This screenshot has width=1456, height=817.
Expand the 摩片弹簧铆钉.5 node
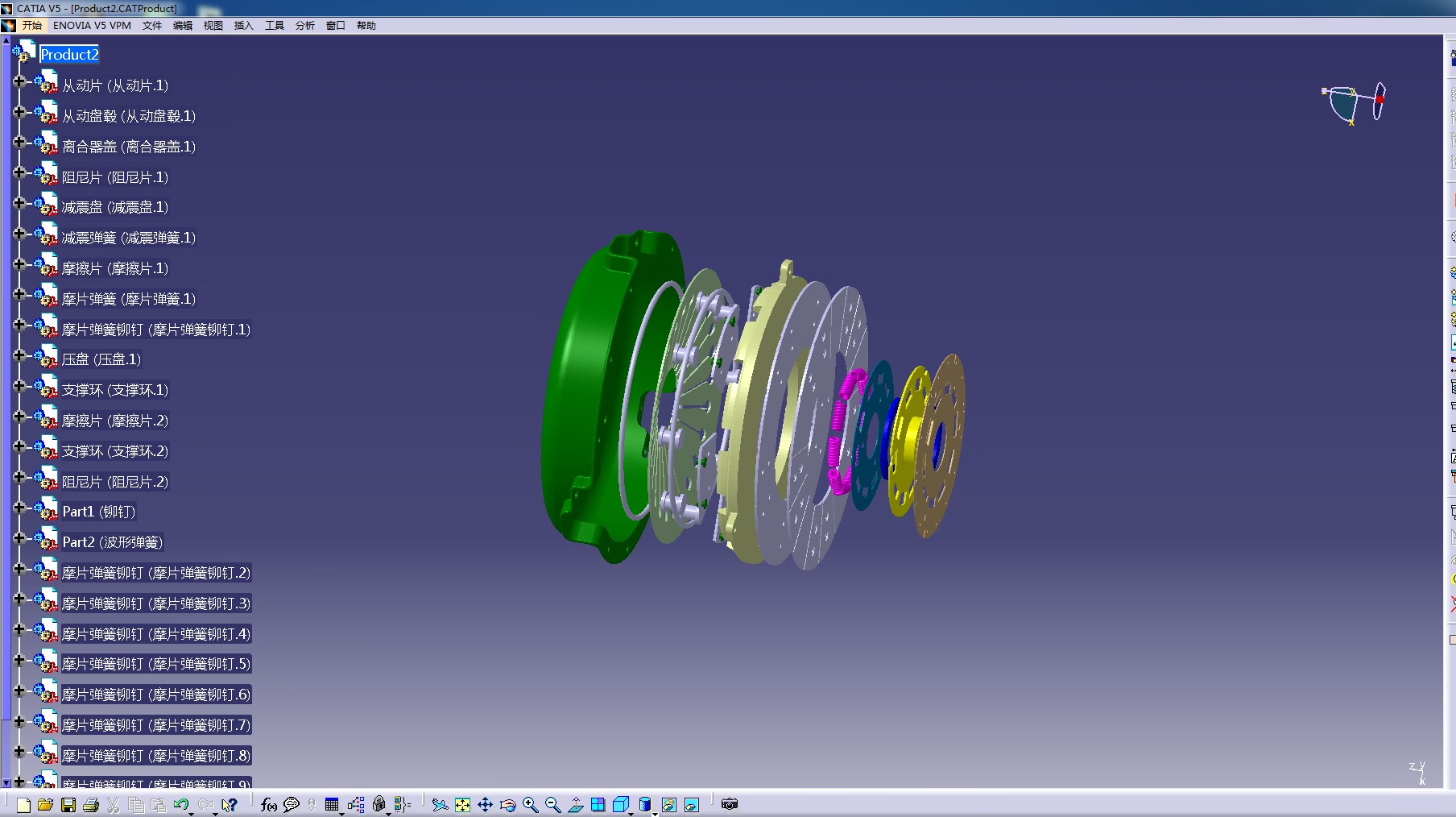pos(19,660)
